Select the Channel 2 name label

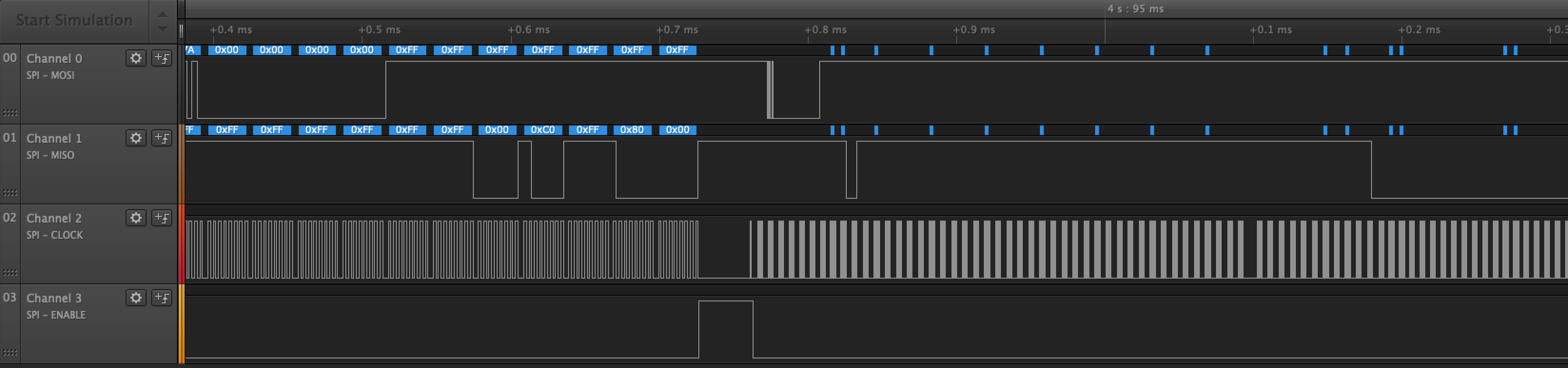tap(54, 218)
